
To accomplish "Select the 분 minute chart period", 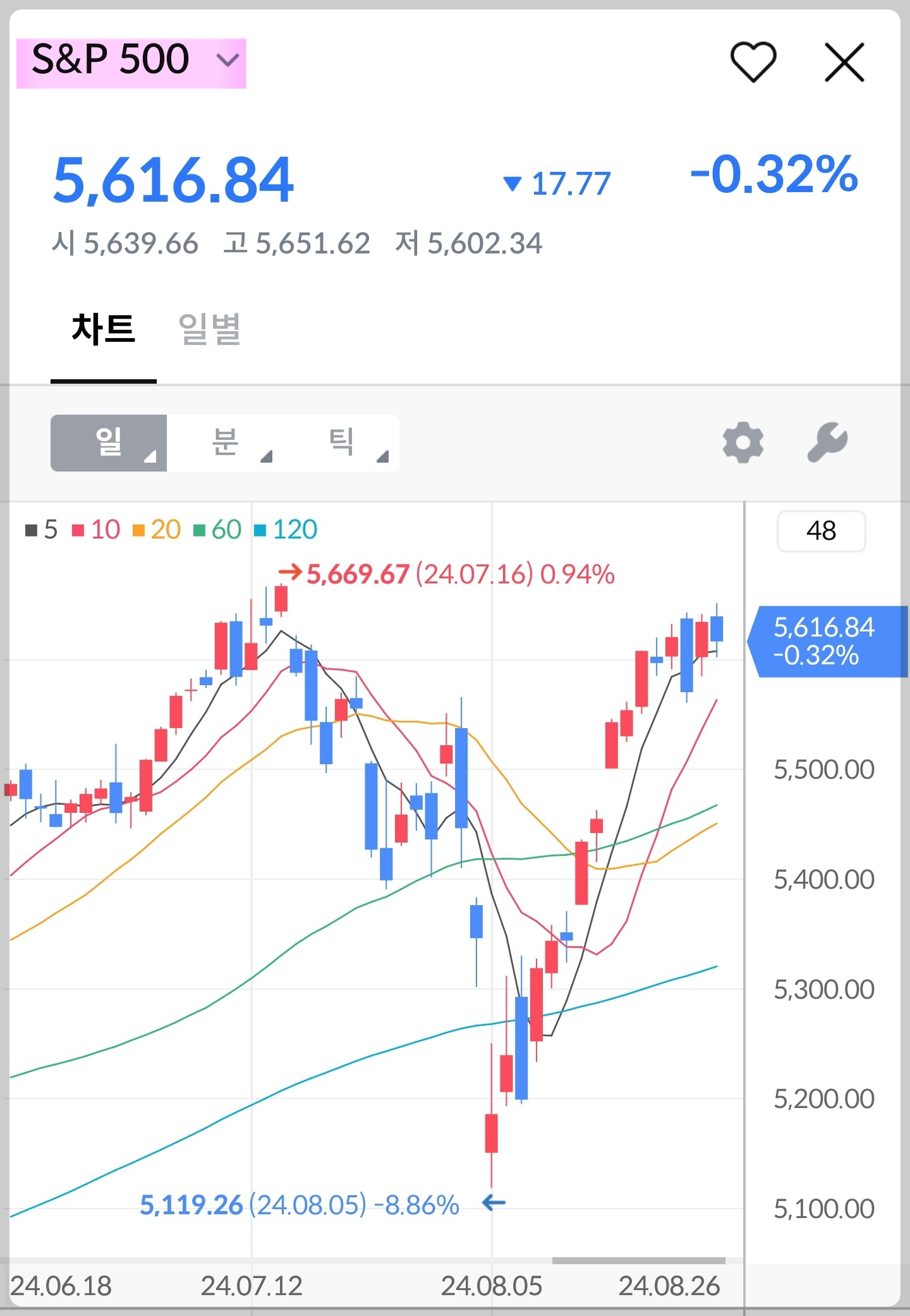I will point(225,442).
